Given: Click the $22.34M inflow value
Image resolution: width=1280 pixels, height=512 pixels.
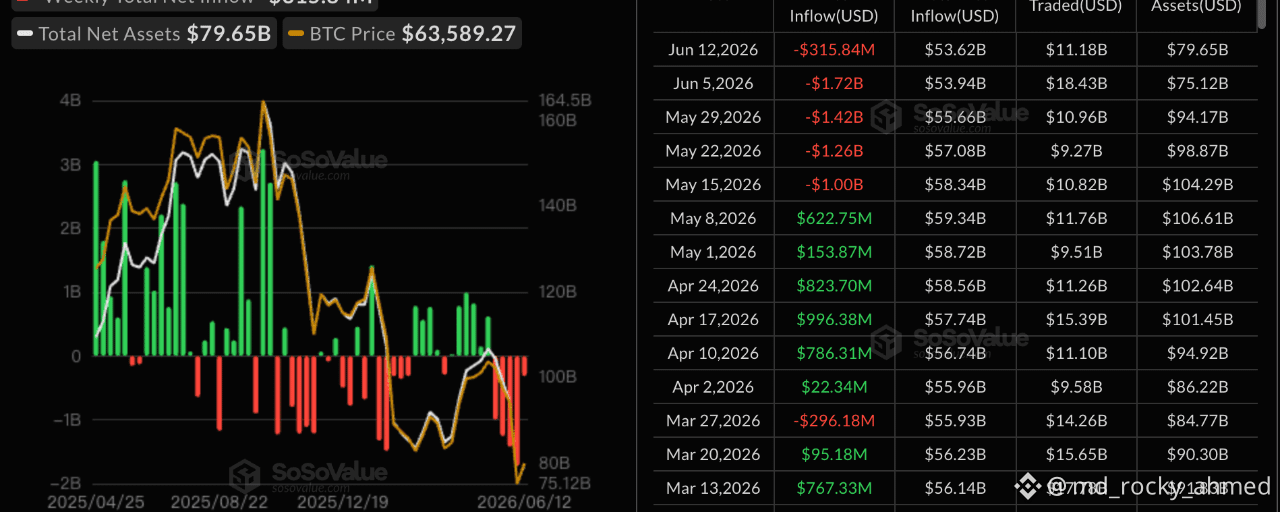Looking at the screenshot, I should [834, 387].
